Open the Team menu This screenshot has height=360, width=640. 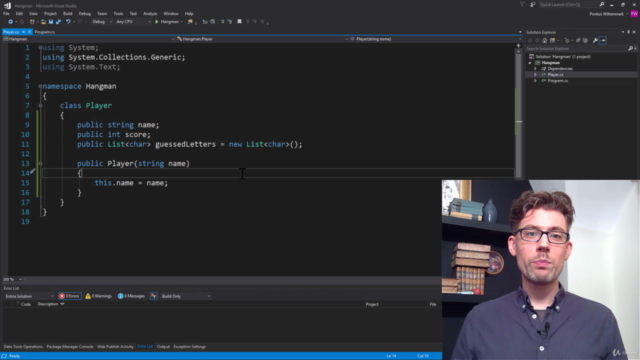pos(102,13)
